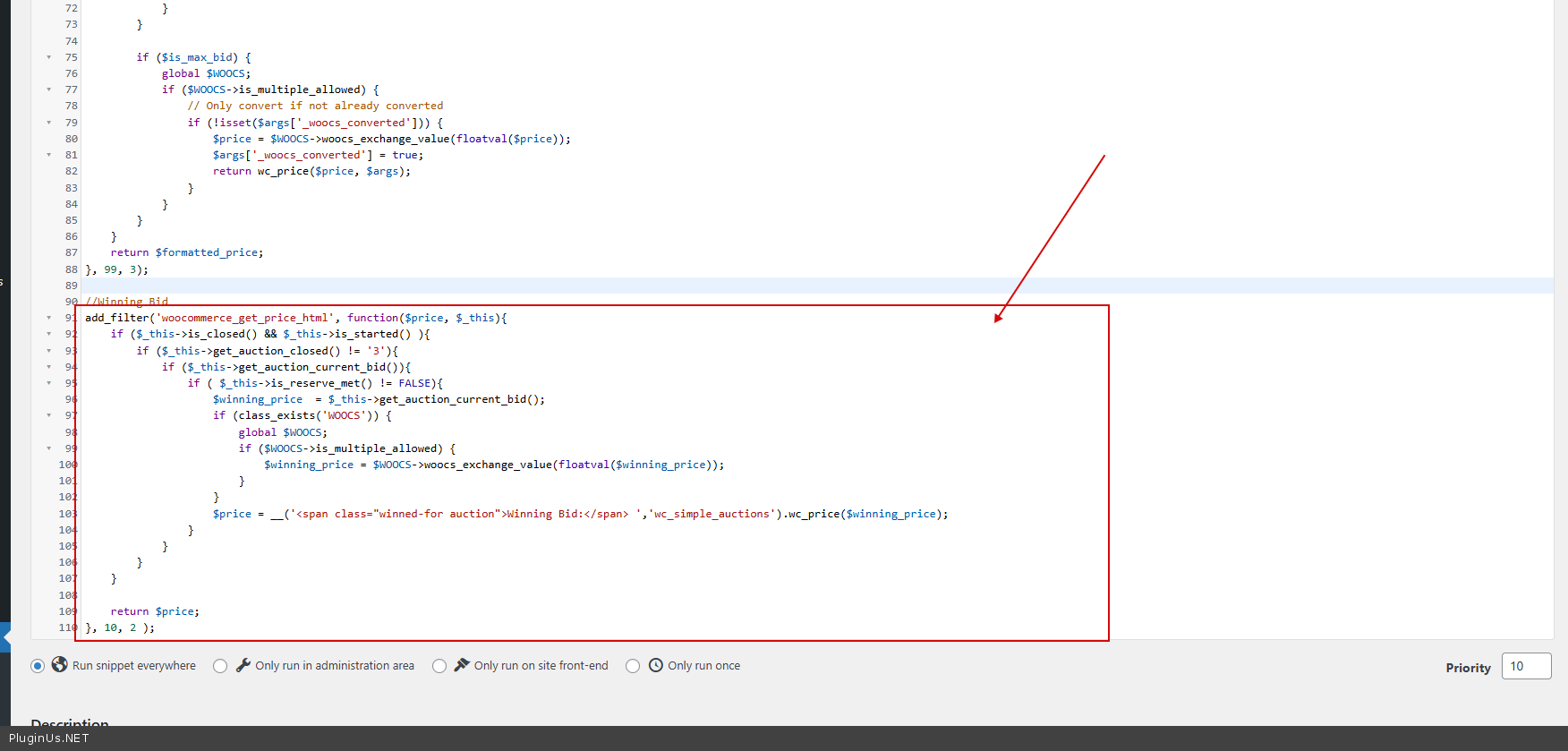Click the globe icon for run everywhere
Viewport: 1568px width, 751px height.
(60, 665)
